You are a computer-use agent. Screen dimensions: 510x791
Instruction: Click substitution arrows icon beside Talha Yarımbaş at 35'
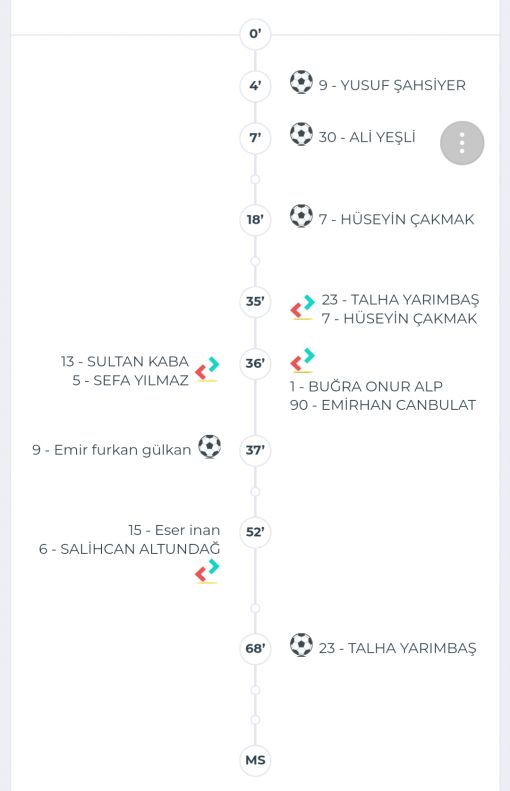pyautogui.click(x=303, y=307)
